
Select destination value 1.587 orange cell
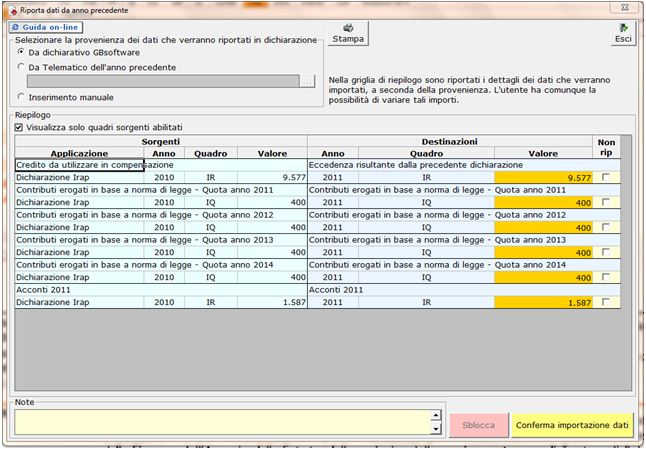point(543,302)
